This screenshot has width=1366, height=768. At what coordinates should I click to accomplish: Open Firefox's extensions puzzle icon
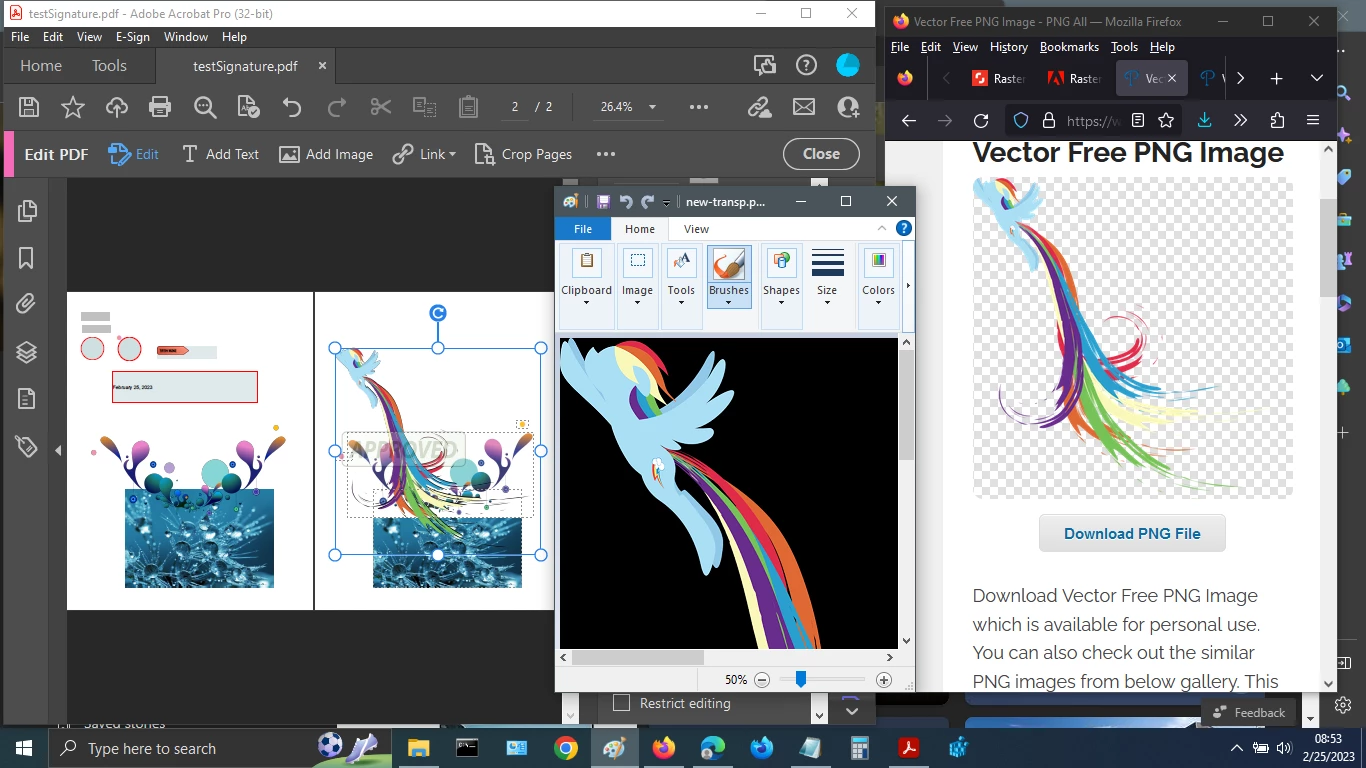click(x=1277, y=121)
